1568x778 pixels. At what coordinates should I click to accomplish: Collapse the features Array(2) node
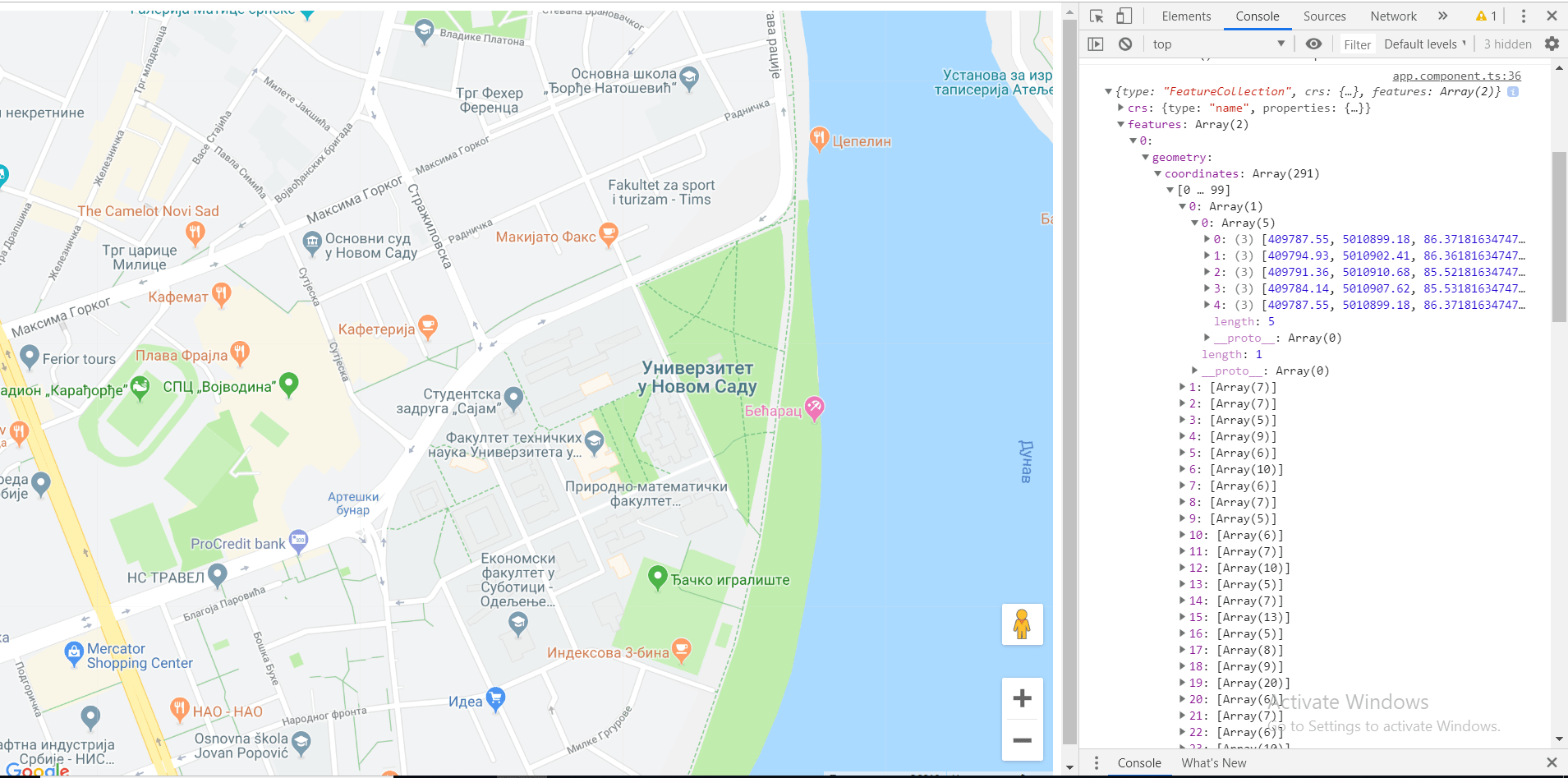[1120, 124]
